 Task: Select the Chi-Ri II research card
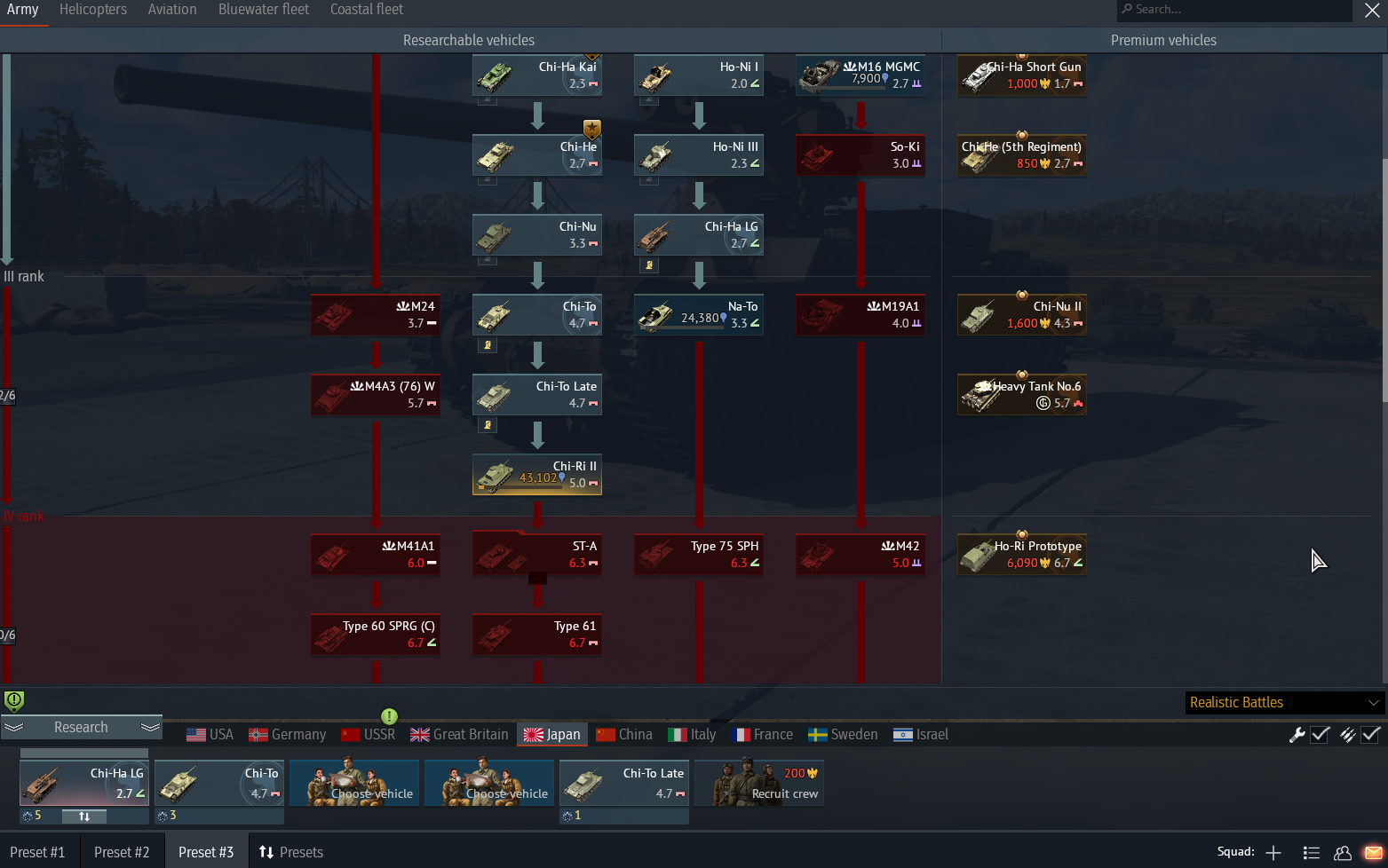pyautogui.click(x=537, y=475)
